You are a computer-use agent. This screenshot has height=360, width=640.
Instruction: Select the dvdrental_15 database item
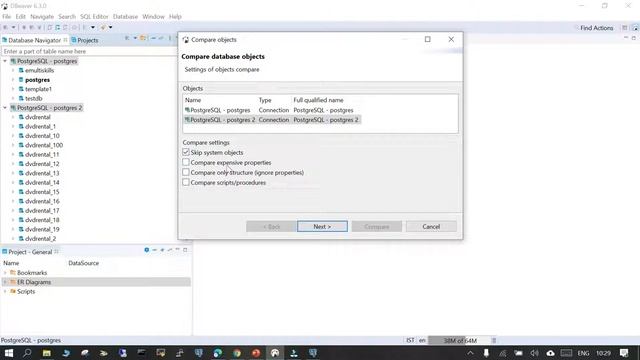(42, 192)
